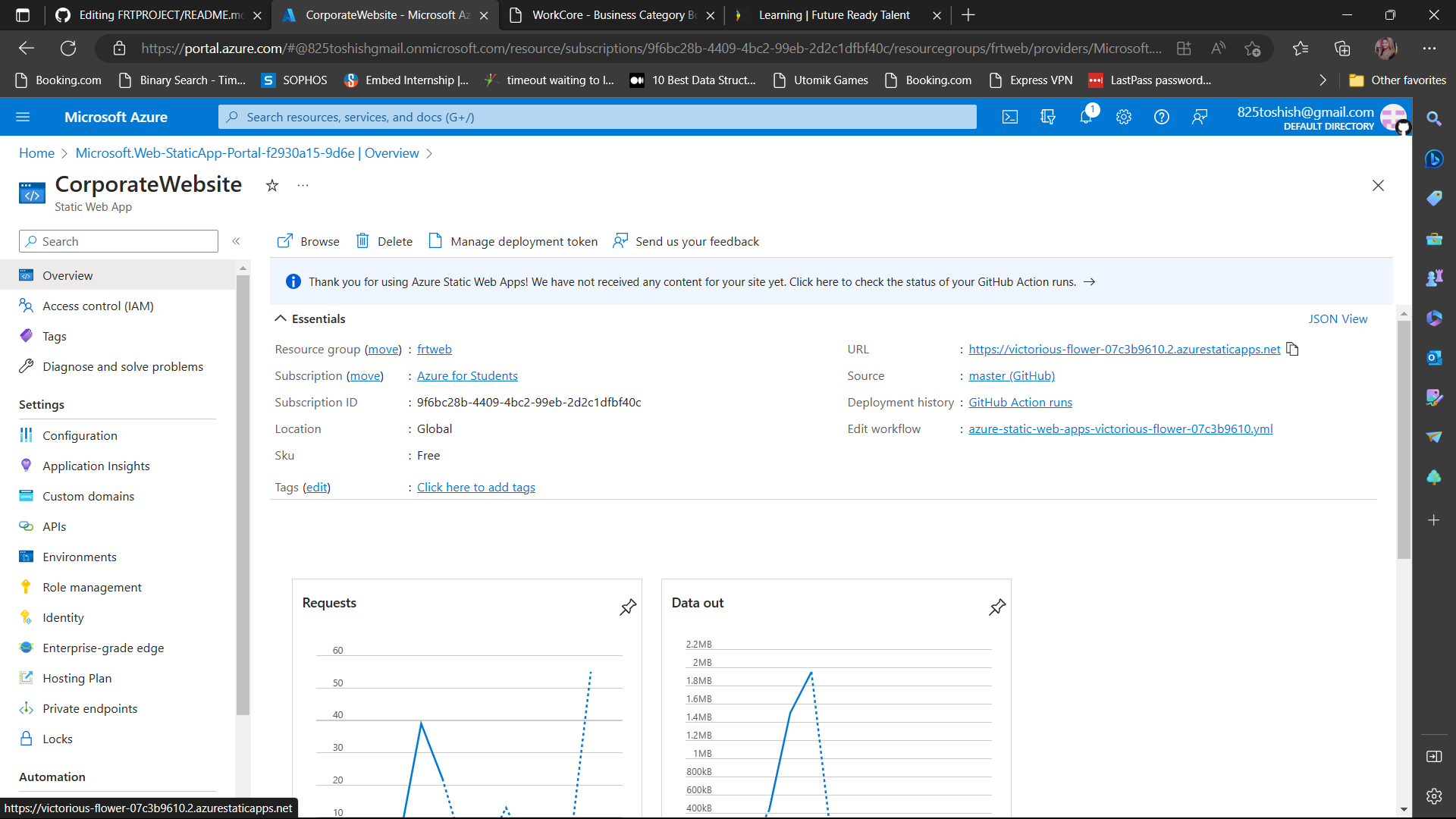Open the portal settings gear
This screenshot has height=819, width=1456.
click(1124, 117)
